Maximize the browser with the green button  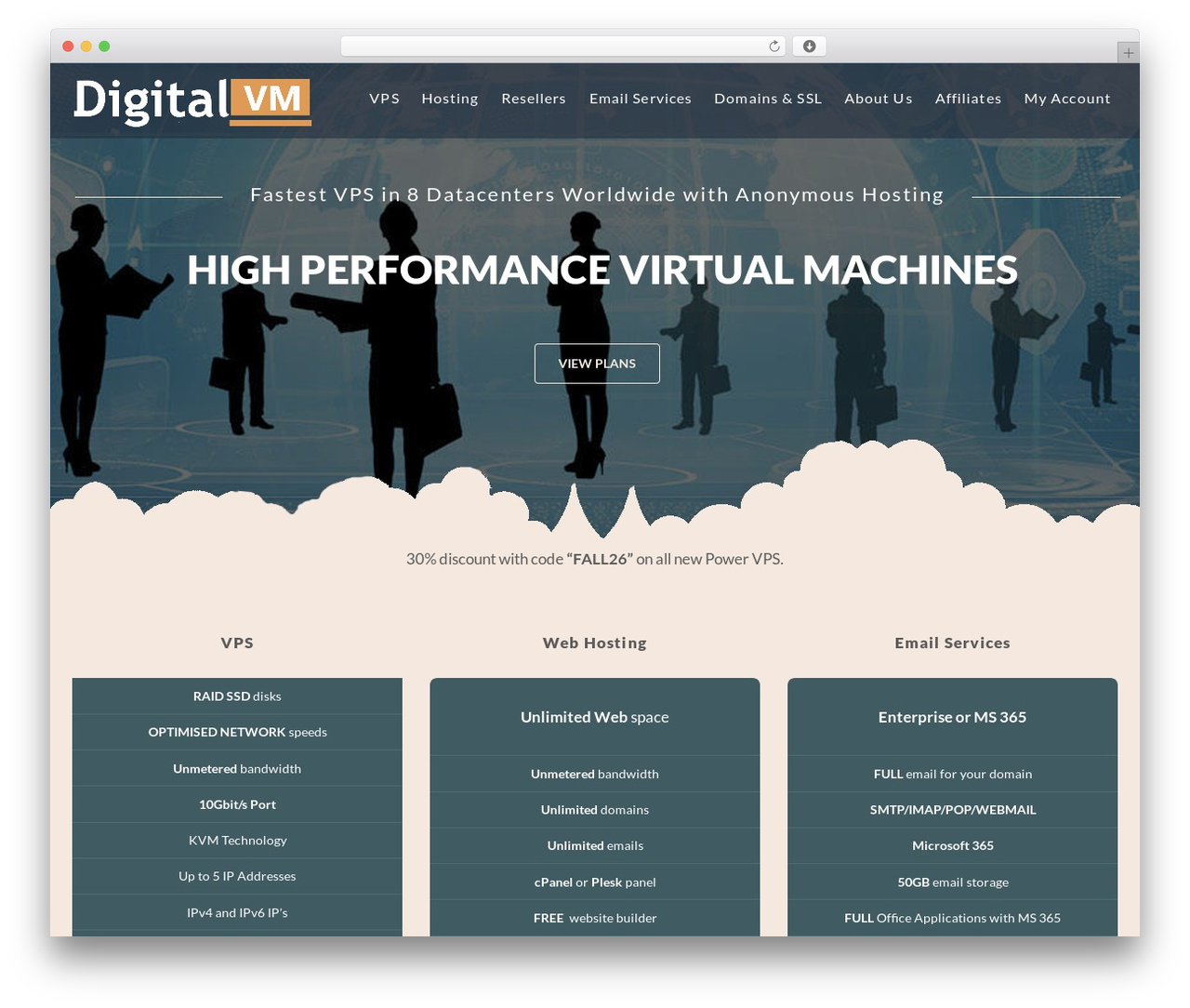104,46
